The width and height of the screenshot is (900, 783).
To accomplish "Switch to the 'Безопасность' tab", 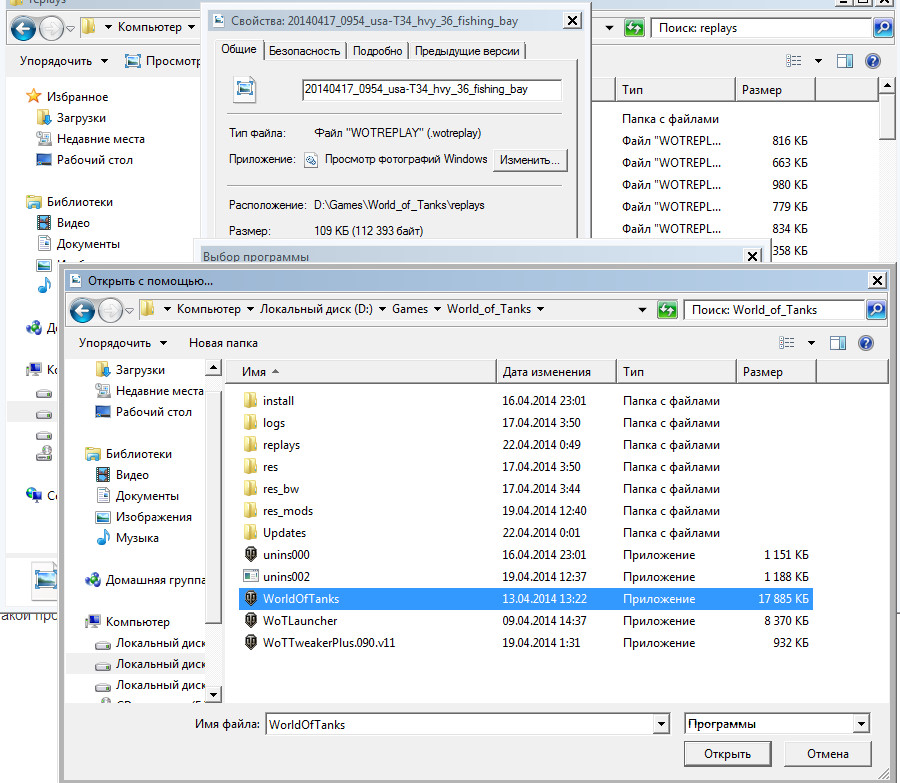I will (304, 51).
